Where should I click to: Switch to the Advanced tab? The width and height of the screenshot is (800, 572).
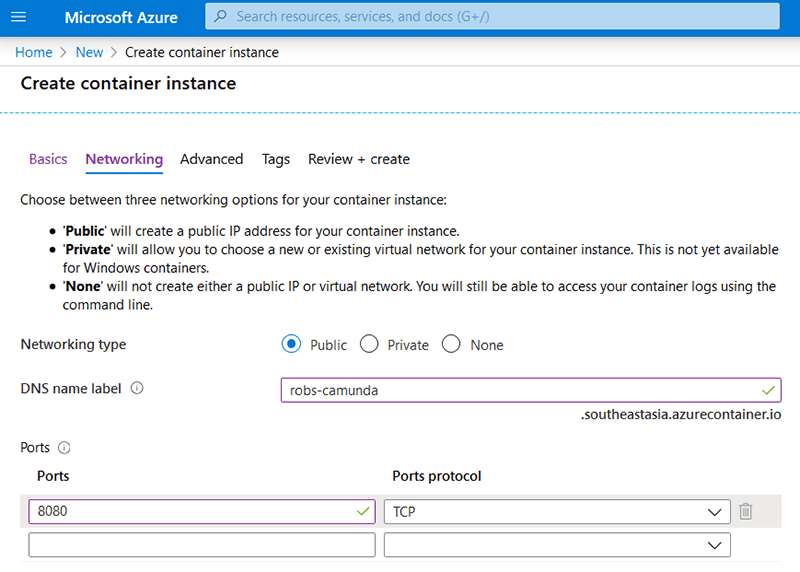pos(211,159)
